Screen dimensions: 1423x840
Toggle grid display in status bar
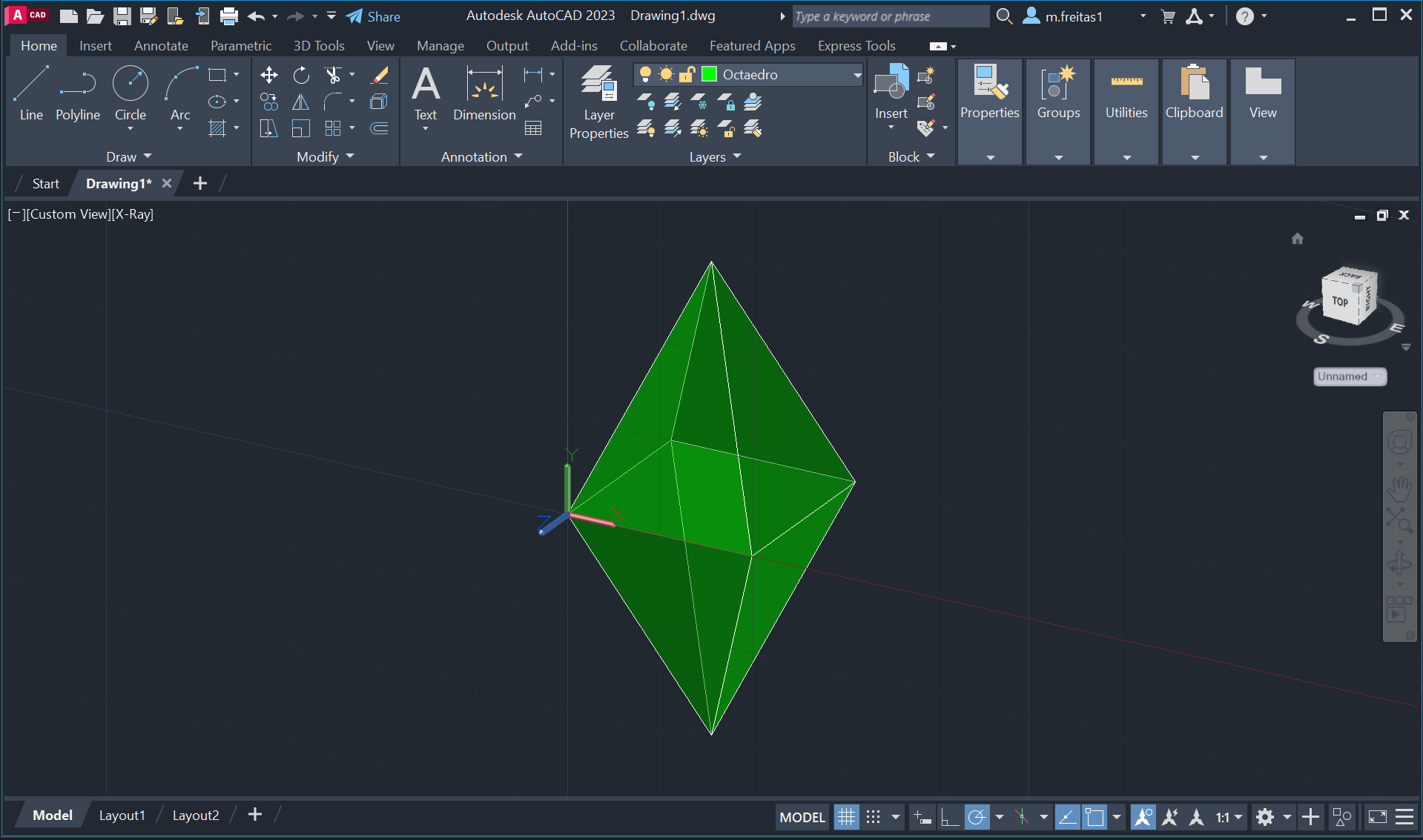click(x=846, y=817)
